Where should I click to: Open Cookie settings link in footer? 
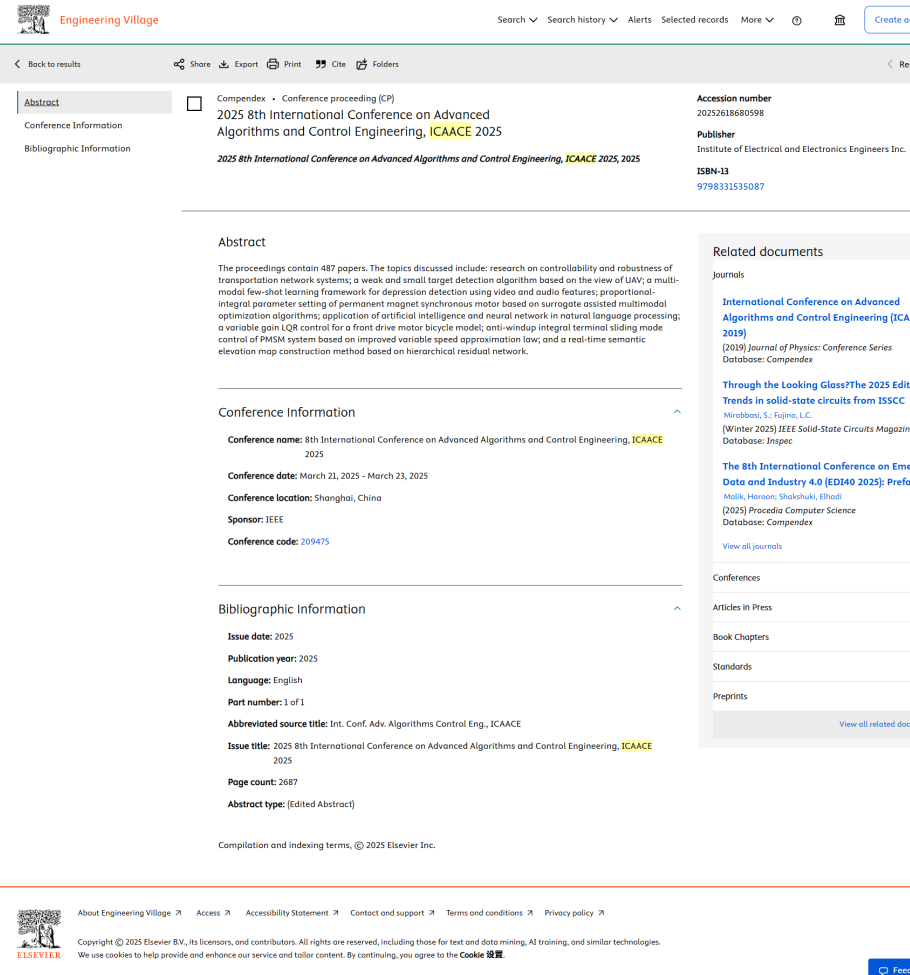point(481,954)
